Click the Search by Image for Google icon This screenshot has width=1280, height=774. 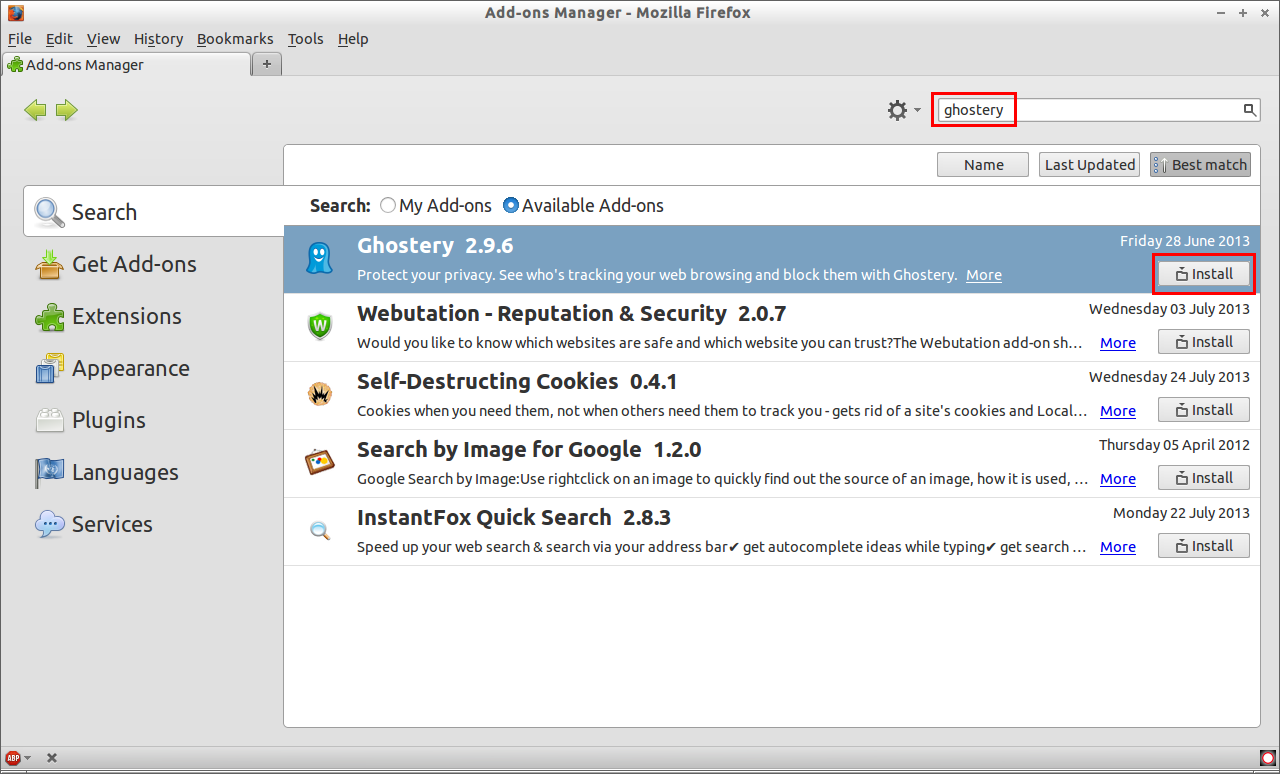[319, 462]
